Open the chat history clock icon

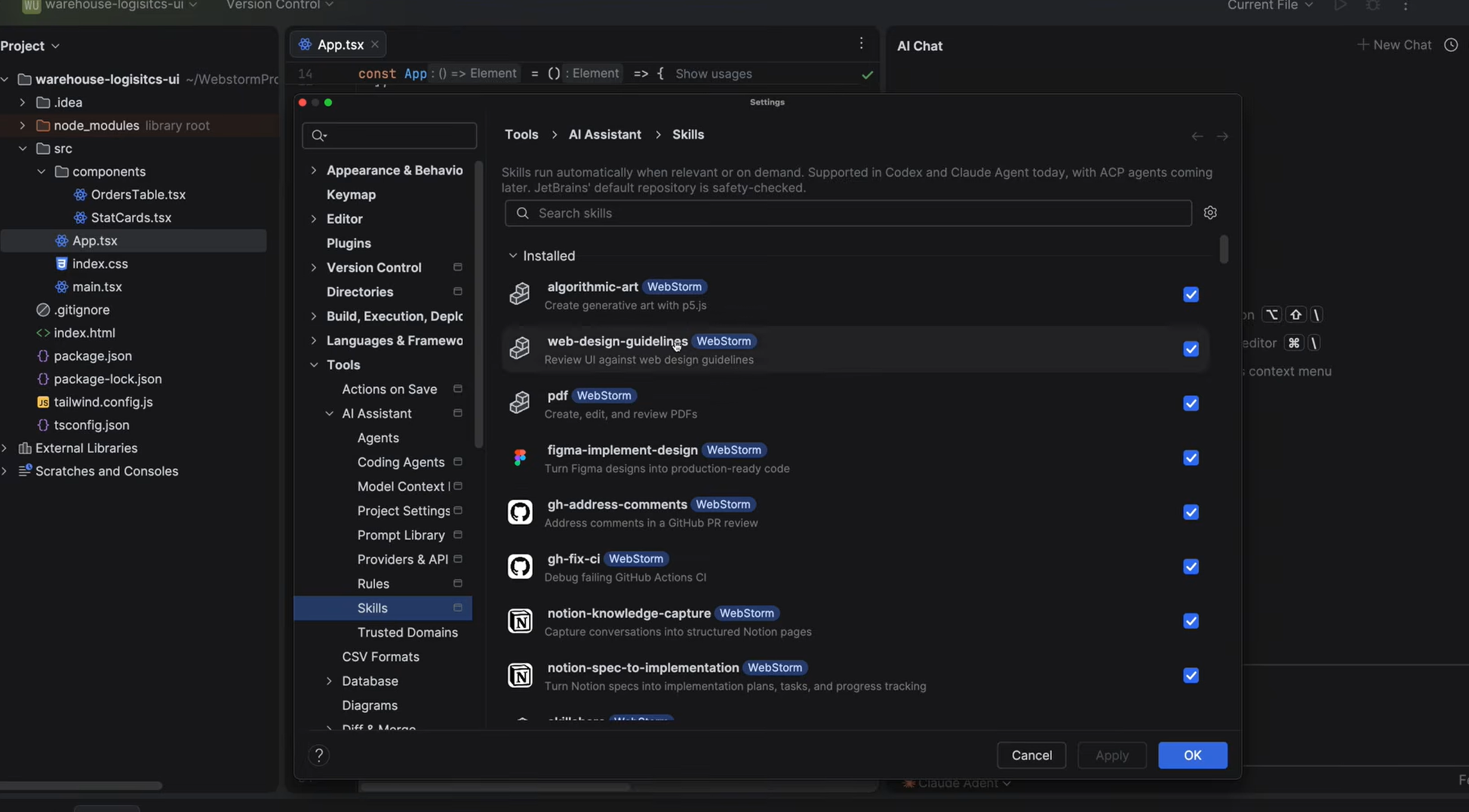coord(1450,45)
